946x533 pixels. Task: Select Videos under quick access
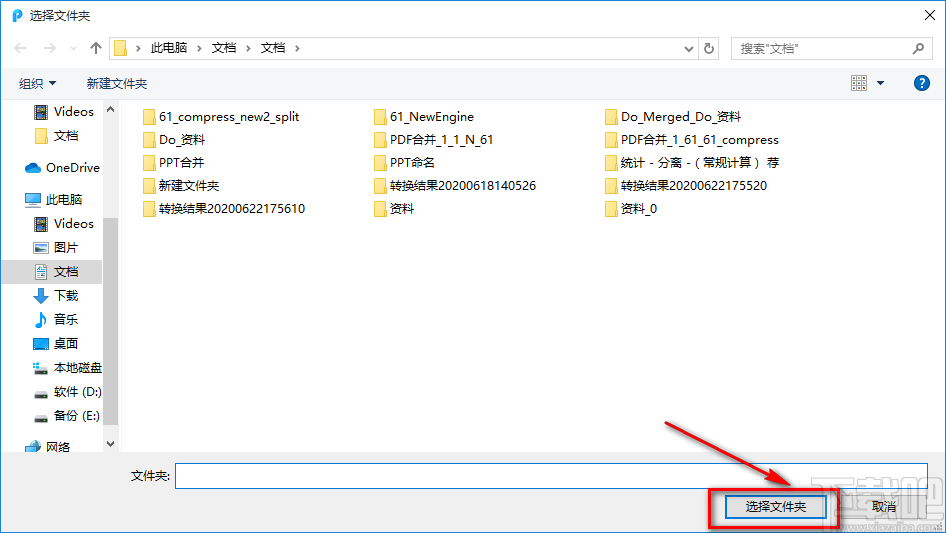65,112
